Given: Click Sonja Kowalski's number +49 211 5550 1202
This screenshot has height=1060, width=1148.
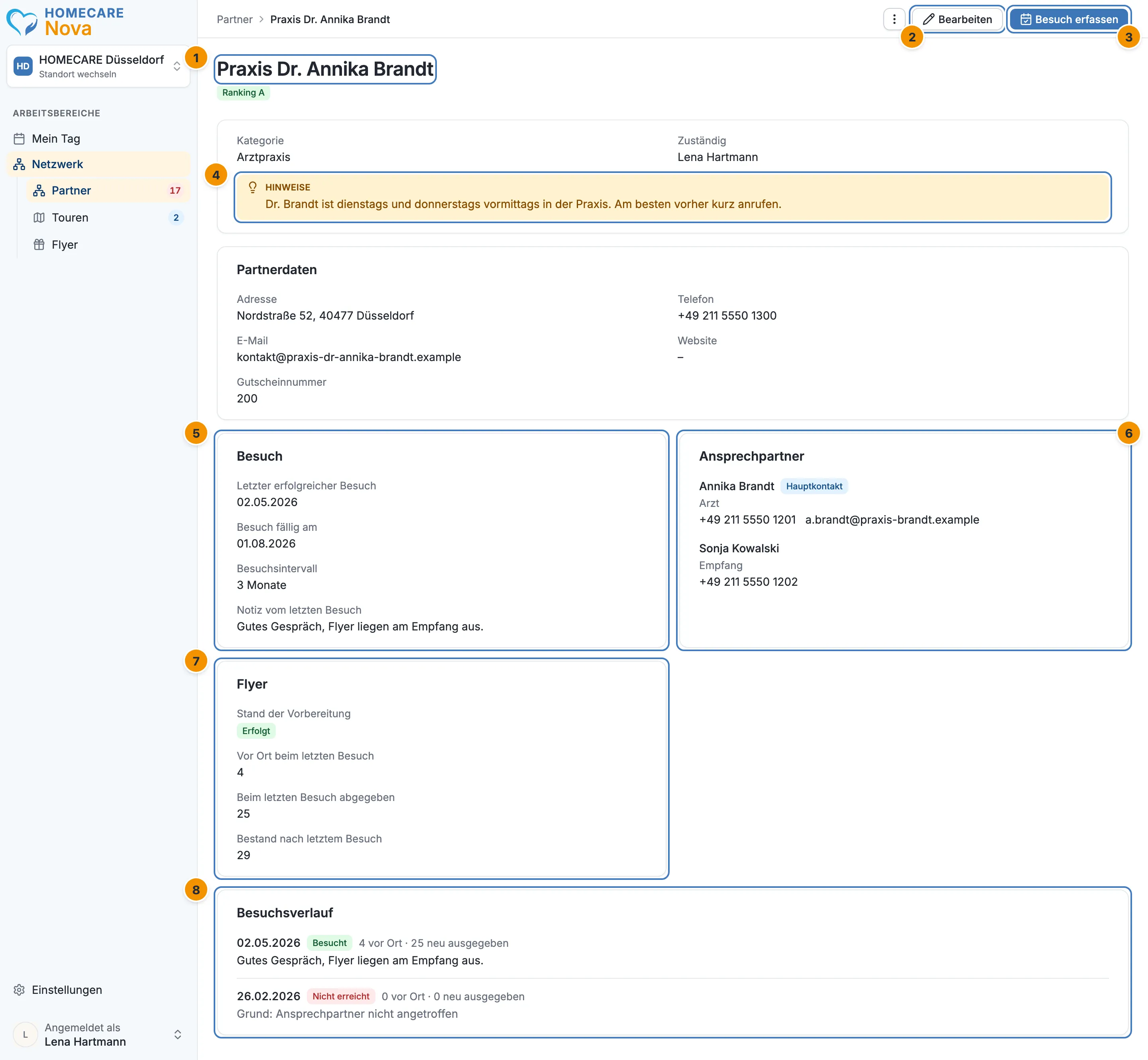Looking at the screenshot, I should [x=748, y=582].
